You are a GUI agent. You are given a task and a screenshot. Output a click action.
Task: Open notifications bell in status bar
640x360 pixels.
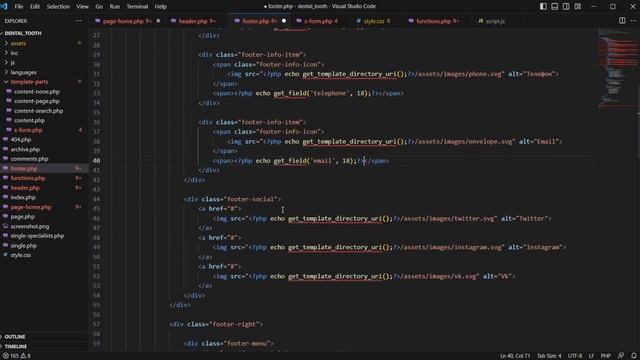pyautogui.click(x=634, y=356)
